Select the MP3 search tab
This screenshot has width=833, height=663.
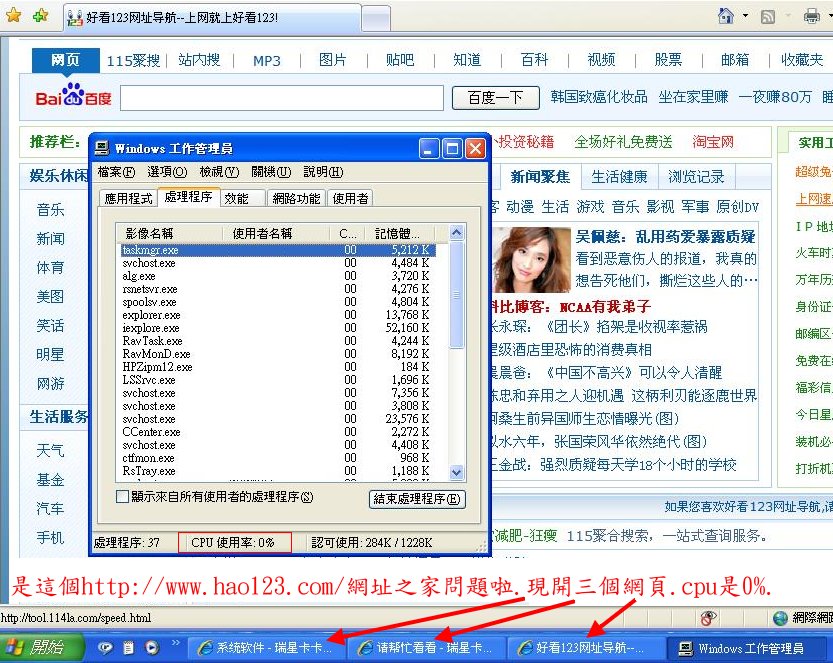[x=266, y=61]
